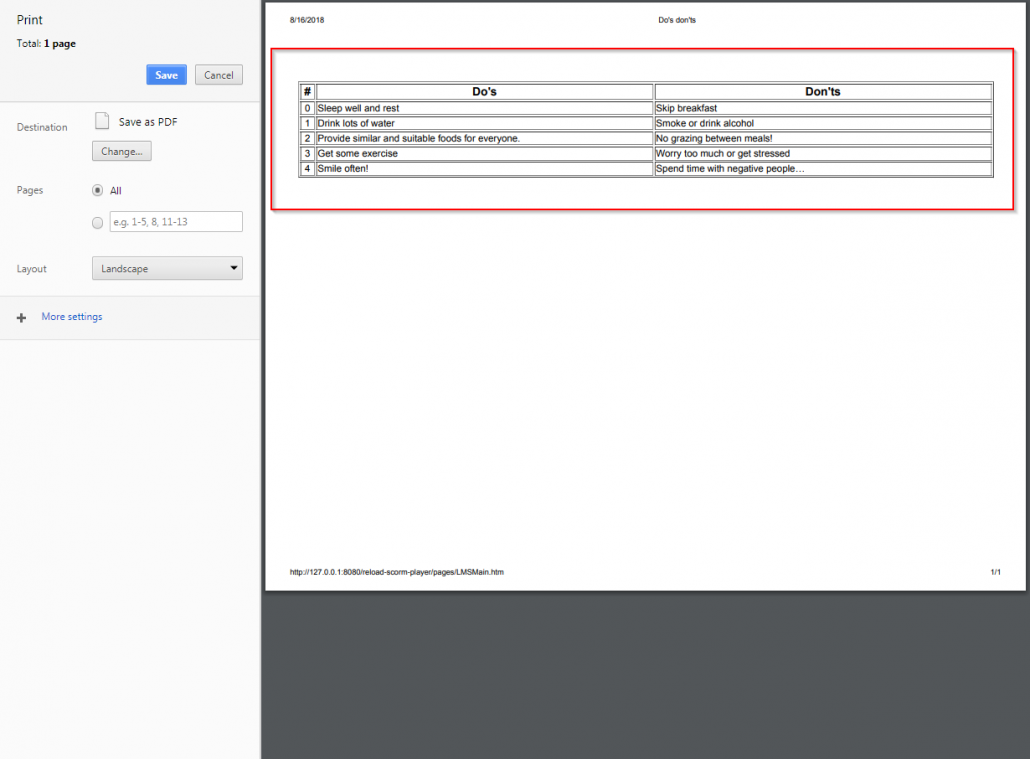Click the Don'ts column header
The image size is (1030, 759).
(x=822, y=91)
